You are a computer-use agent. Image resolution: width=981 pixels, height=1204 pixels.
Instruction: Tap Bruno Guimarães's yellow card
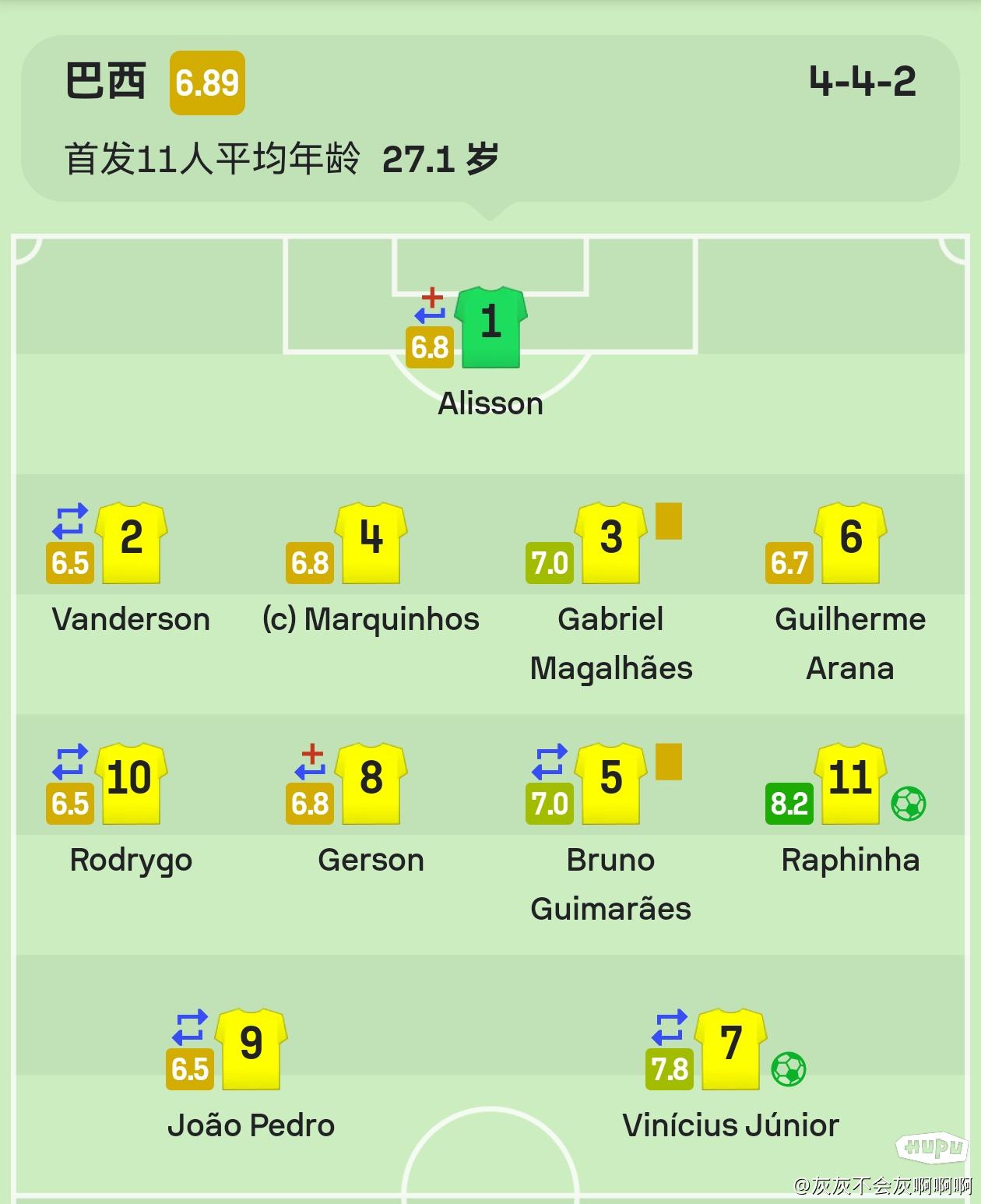pyautogui.click(x=669, y=762)
